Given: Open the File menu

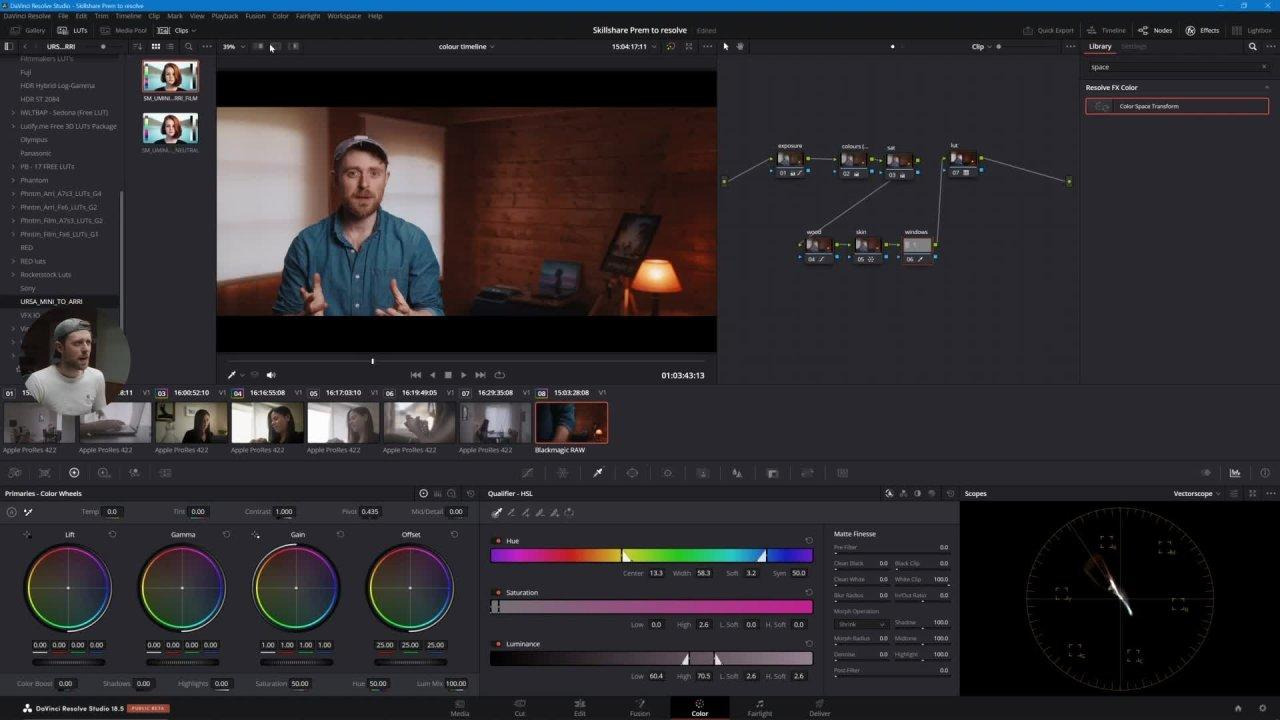Looking at the screenshot, I should coord(63,16).
